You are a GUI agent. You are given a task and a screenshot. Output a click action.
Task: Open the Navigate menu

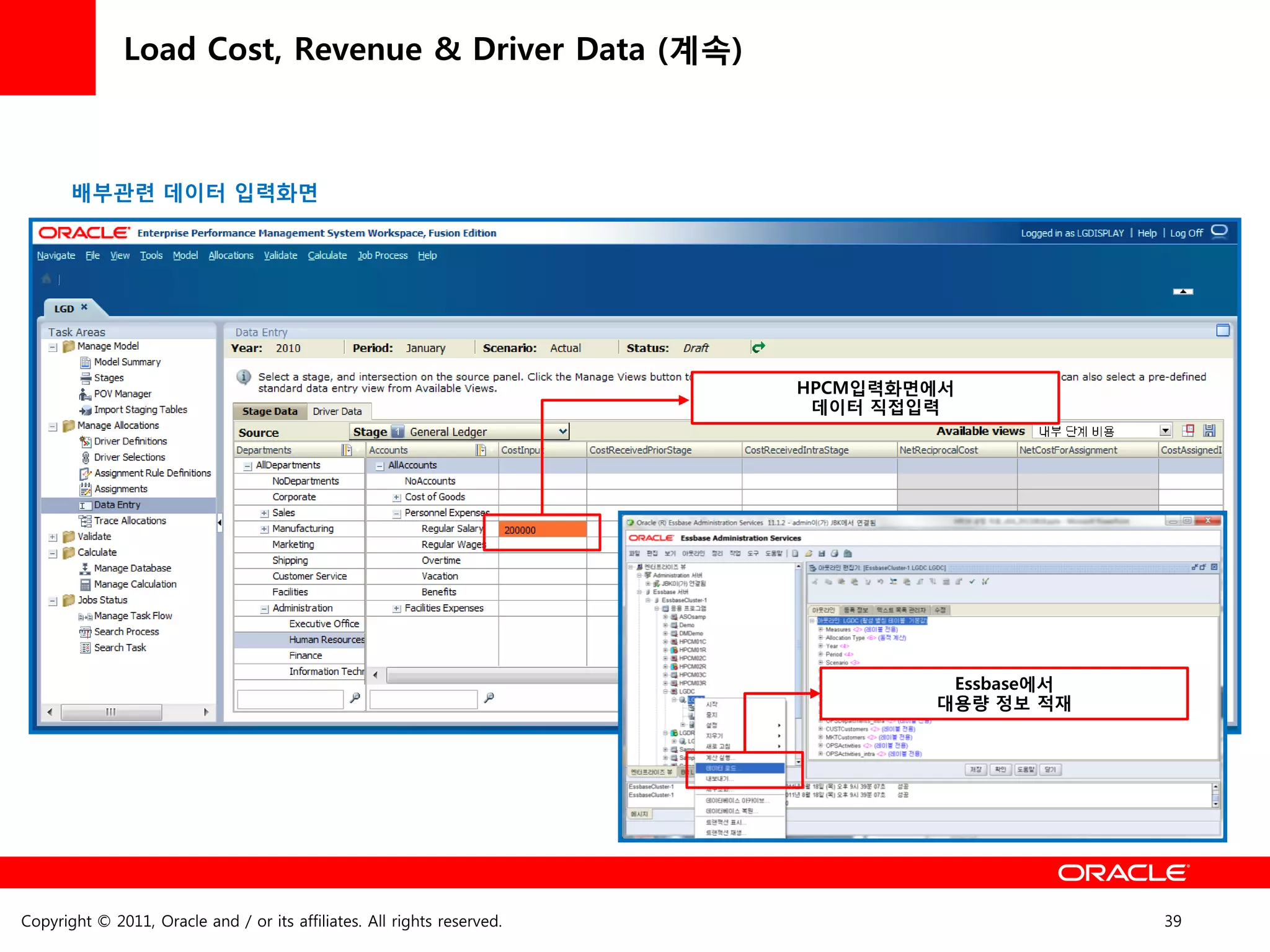pyautogui.click(x=56, y=255)
